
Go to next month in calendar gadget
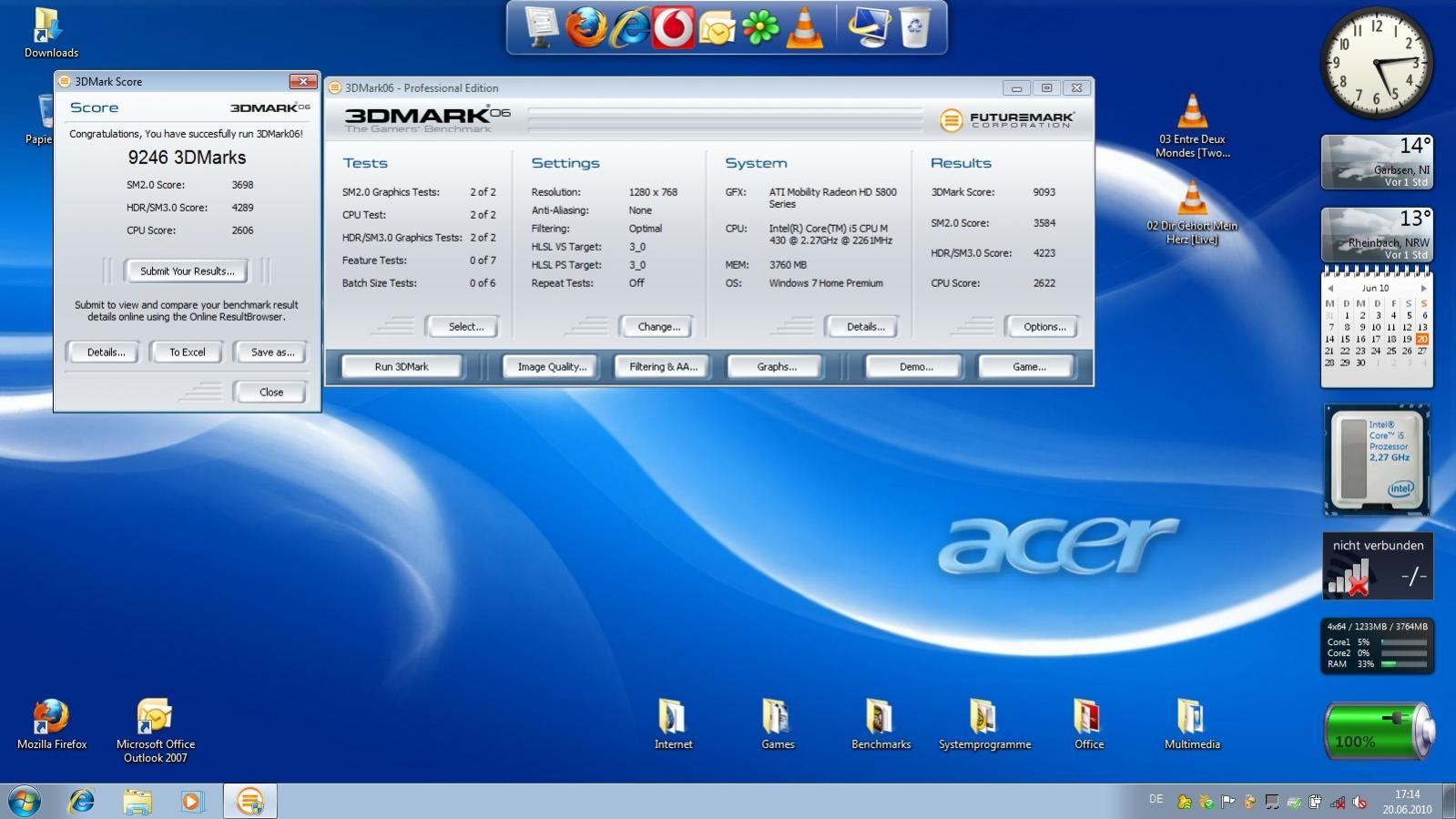pos(1423,288)
